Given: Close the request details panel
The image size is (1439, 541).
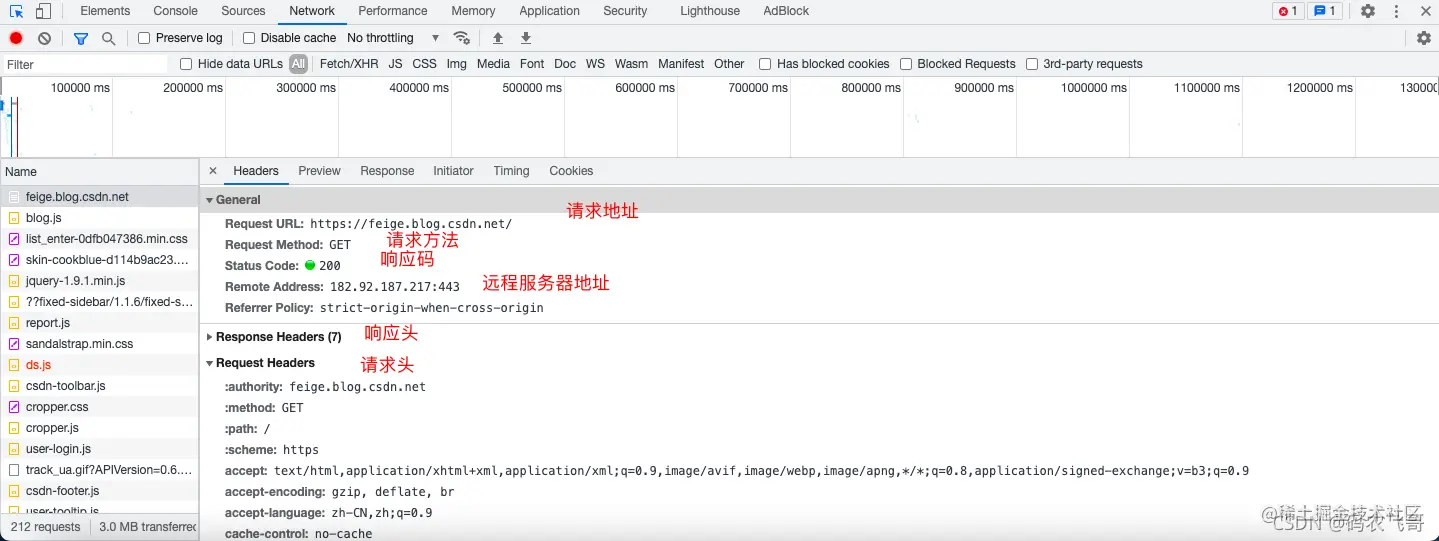Looking at the screenshot, I should click(x=213, y=171).
